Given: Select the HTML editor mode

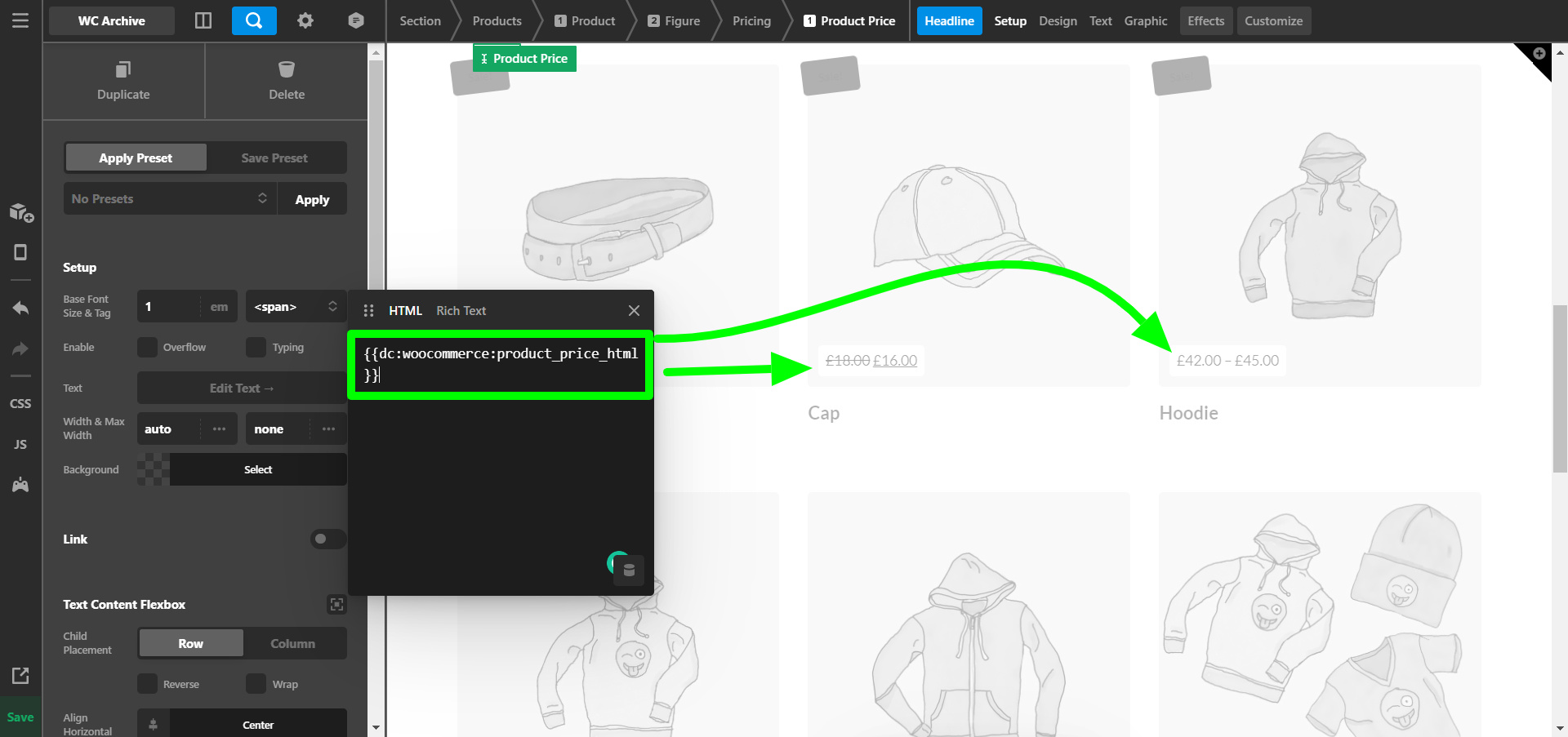Looking at the screenshot, I should pos(406,310).
